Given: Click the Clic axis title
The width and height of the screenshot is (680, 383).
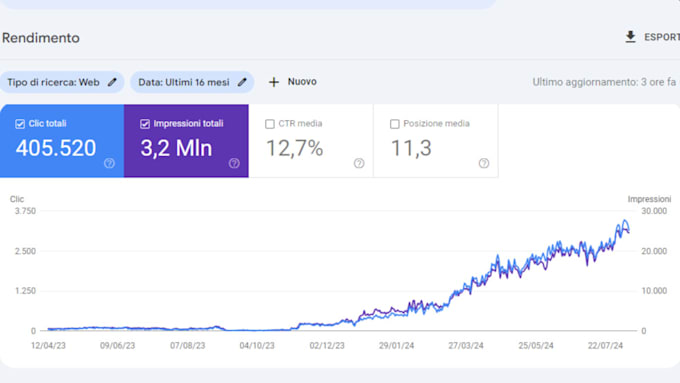Looking at the screenshot, I should (17, 199).
